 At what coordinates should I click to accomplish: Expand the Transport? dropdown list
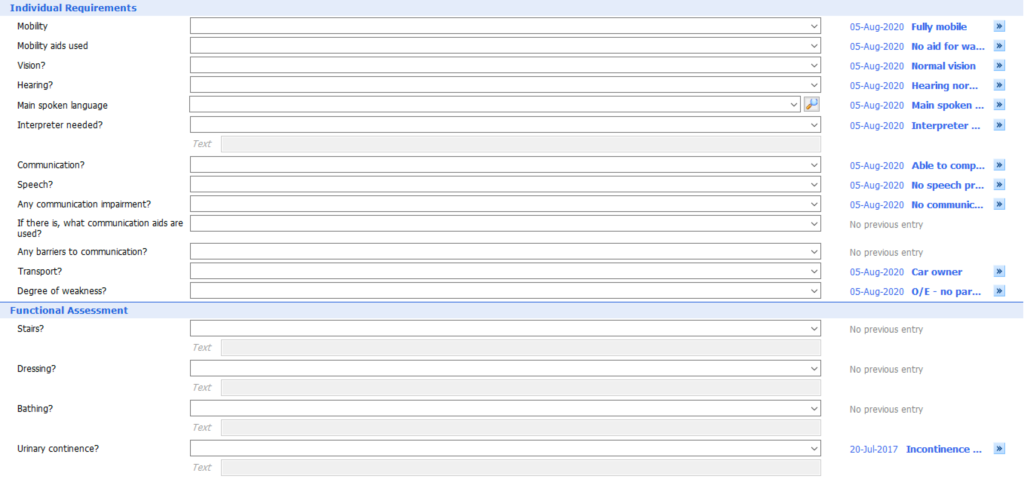[x=505, y=271]
